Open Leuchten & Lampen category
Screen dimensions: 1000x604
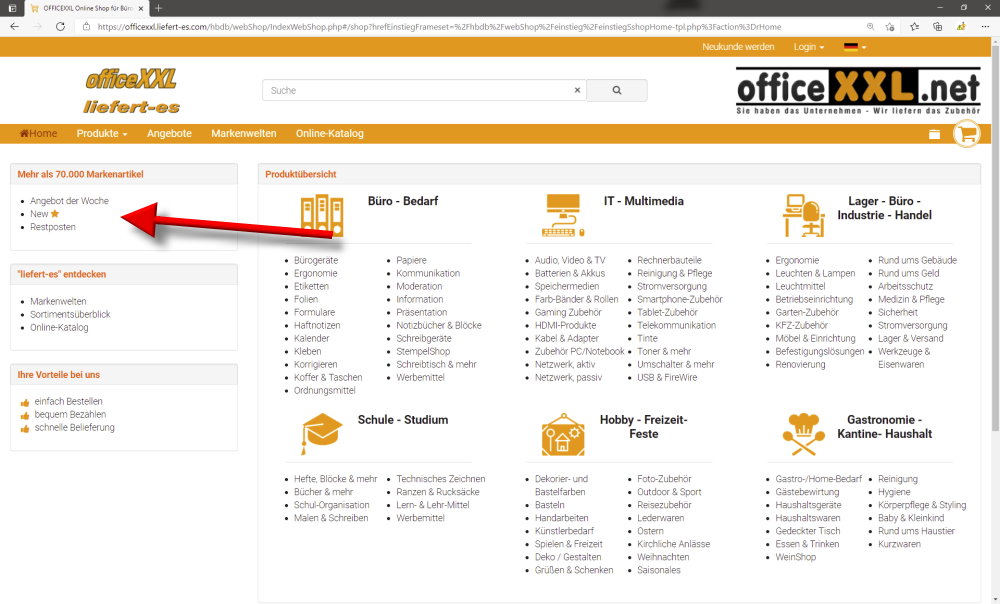(815, 274)
